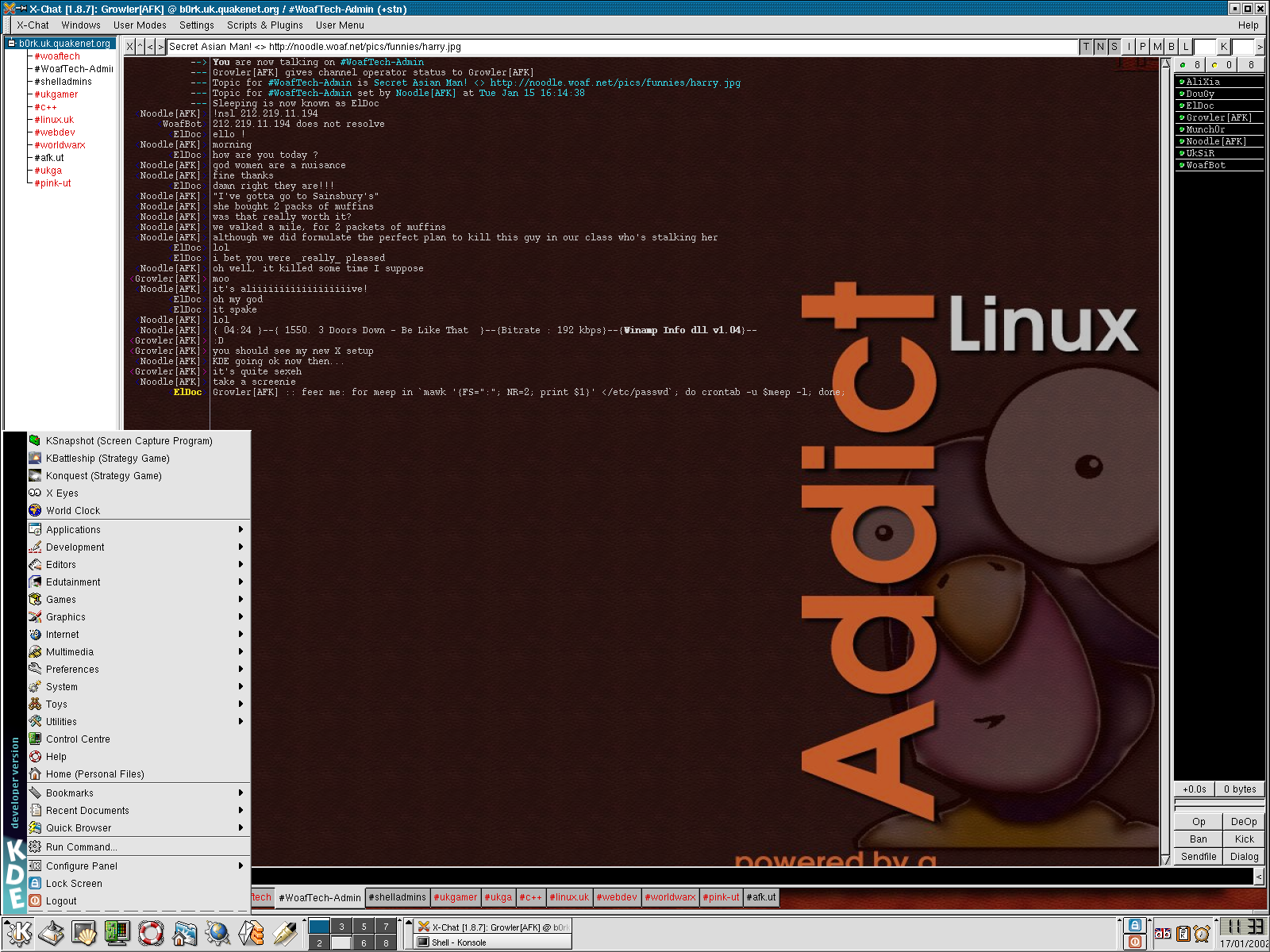The width and height of the screenshot is (1270, 952).
Task: Toggle channel mode N button
Action: (1100, 47)
